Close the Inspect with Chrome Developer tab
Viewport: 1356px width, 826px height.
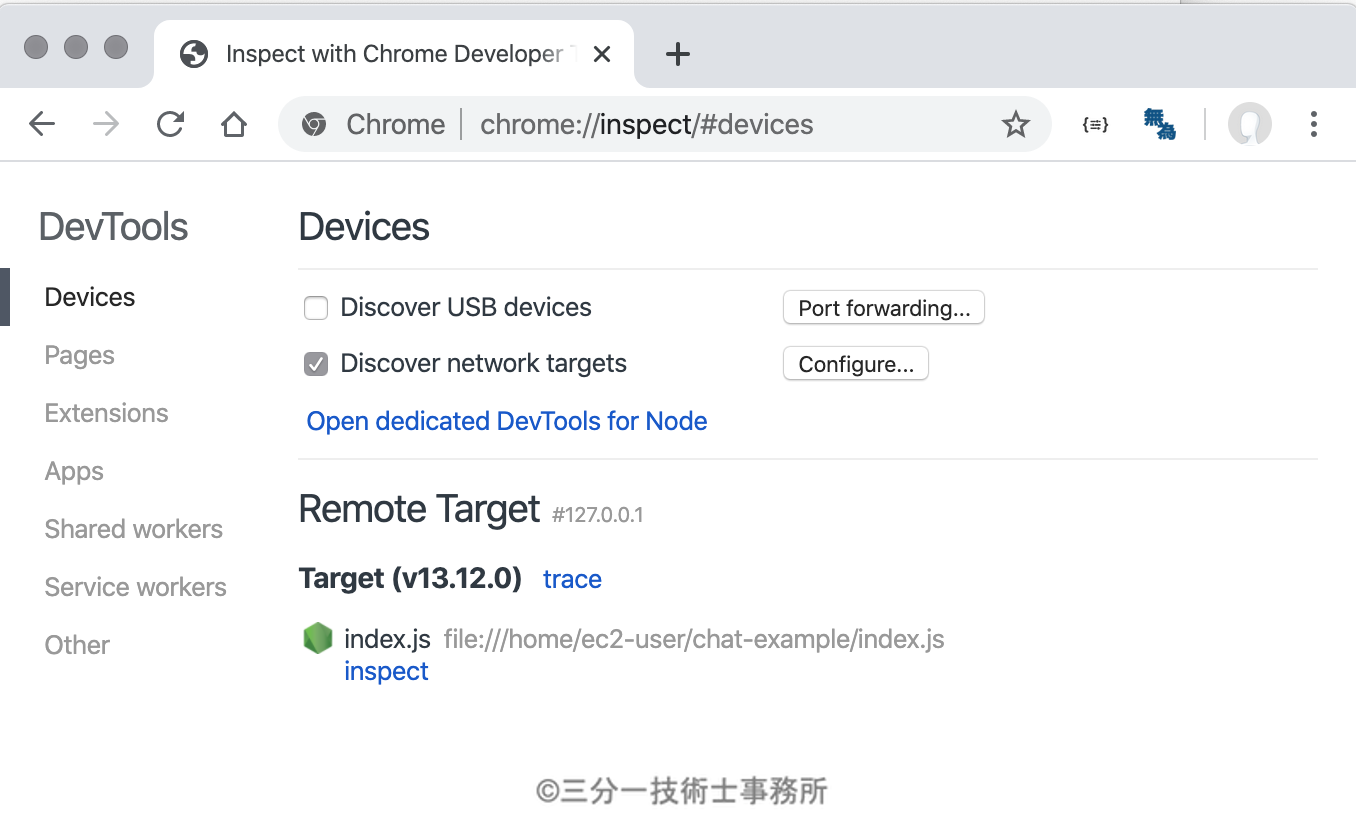602,54
